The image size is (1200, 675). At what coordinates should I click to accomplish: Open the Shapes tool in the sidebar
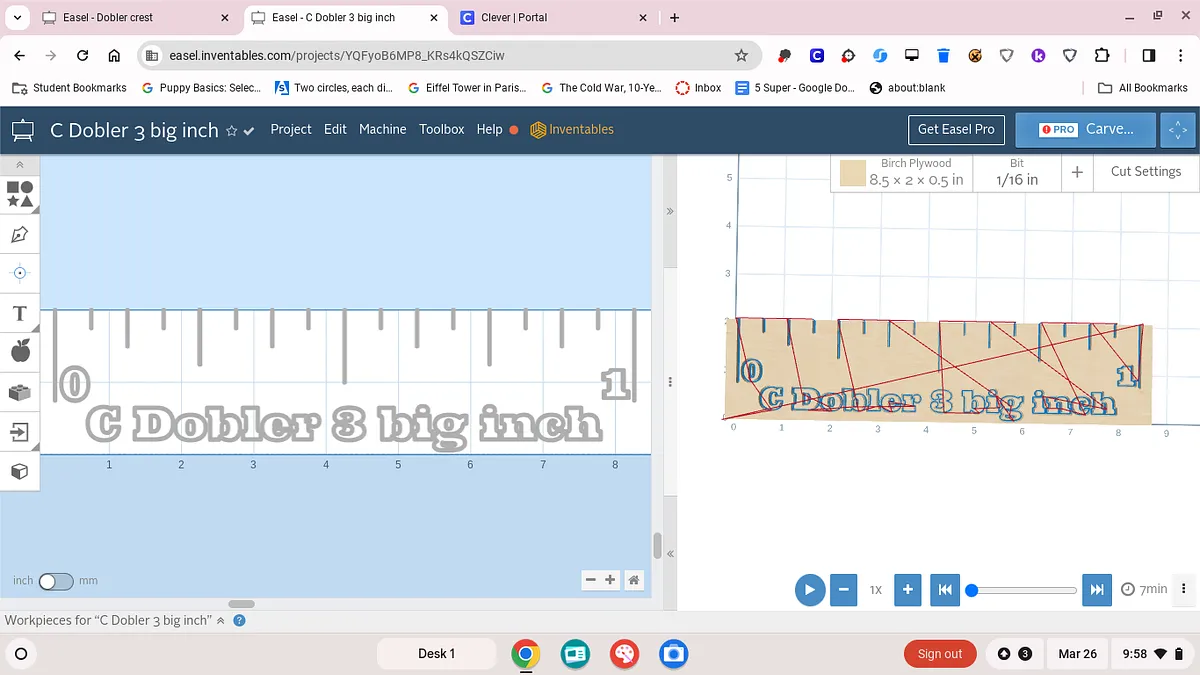pyautogui.click(x=20, y=194)
